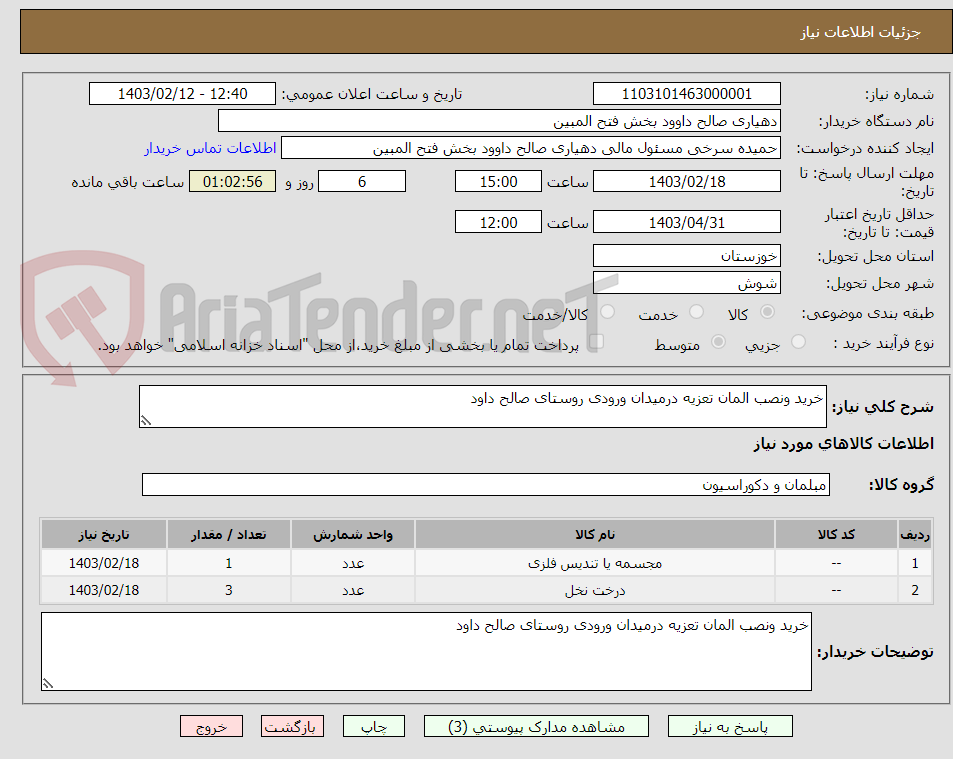953x759 pixels.
Task: Click unit عدد in مجسمه row
Action: (x=353, y=563)
